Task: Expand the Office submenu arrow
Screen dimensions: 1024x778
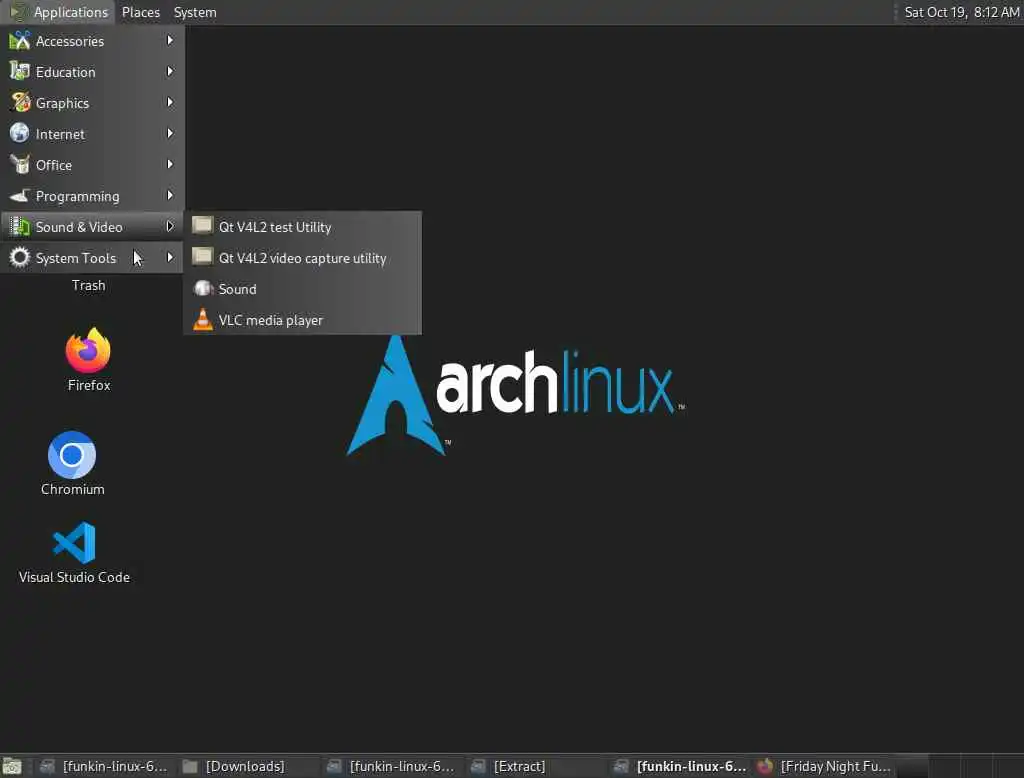Action: tap(170, 165)
